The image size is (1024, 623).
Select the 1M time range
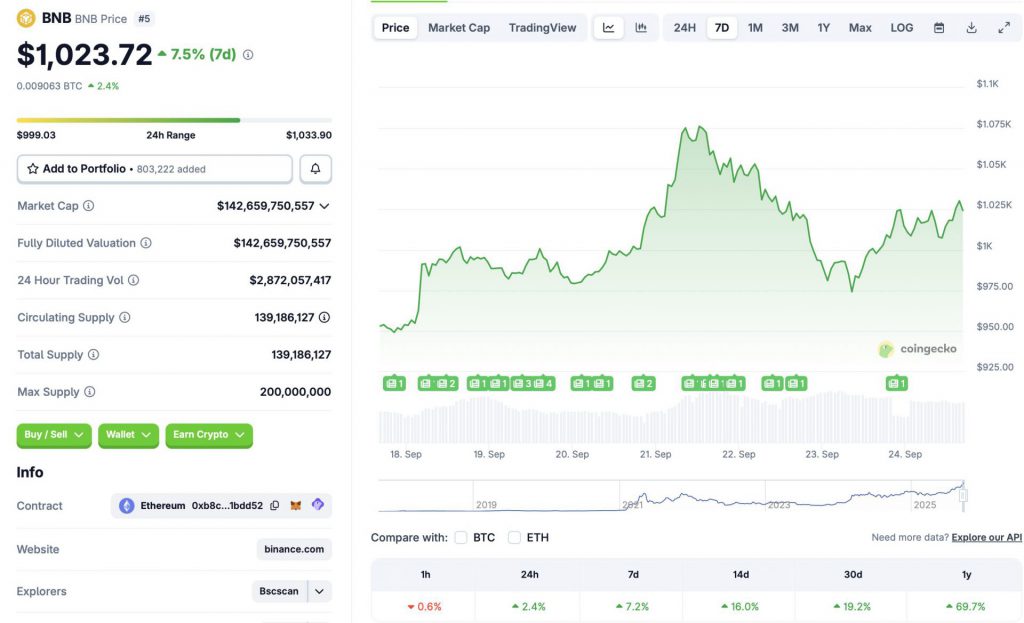pyautogui.click(x=756, y=27)
